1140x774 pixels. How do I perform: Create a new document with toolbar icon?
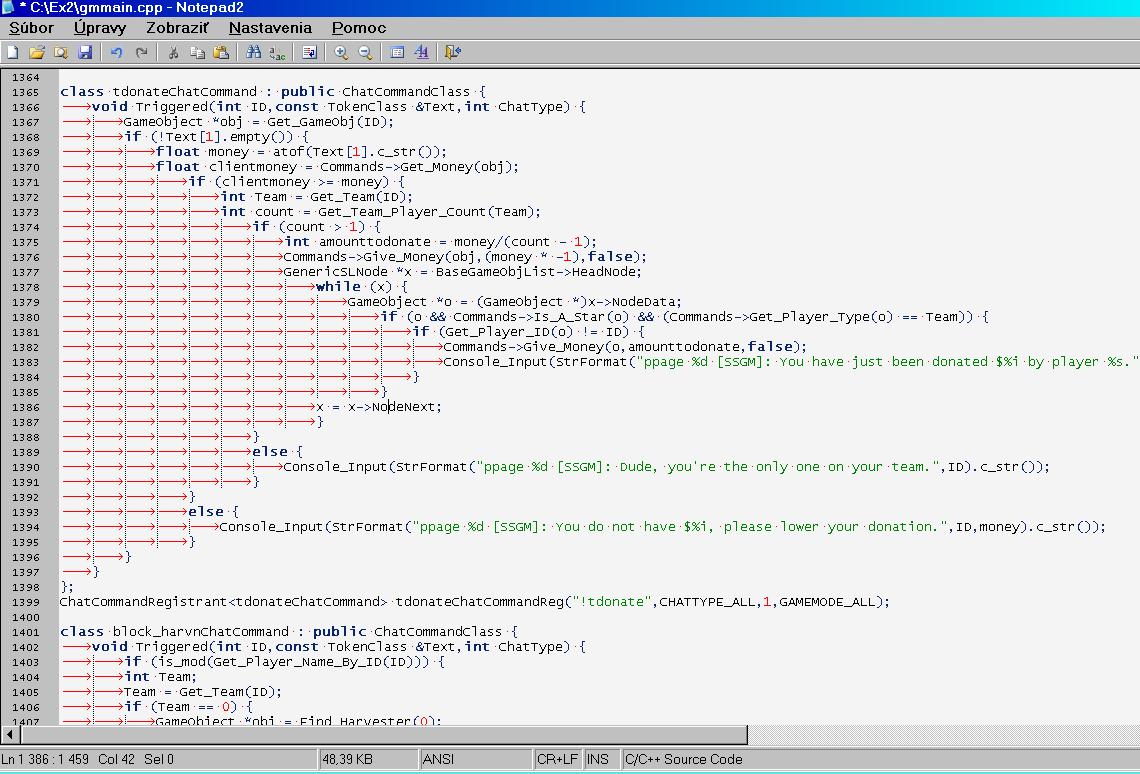click(x=13, y=52)
